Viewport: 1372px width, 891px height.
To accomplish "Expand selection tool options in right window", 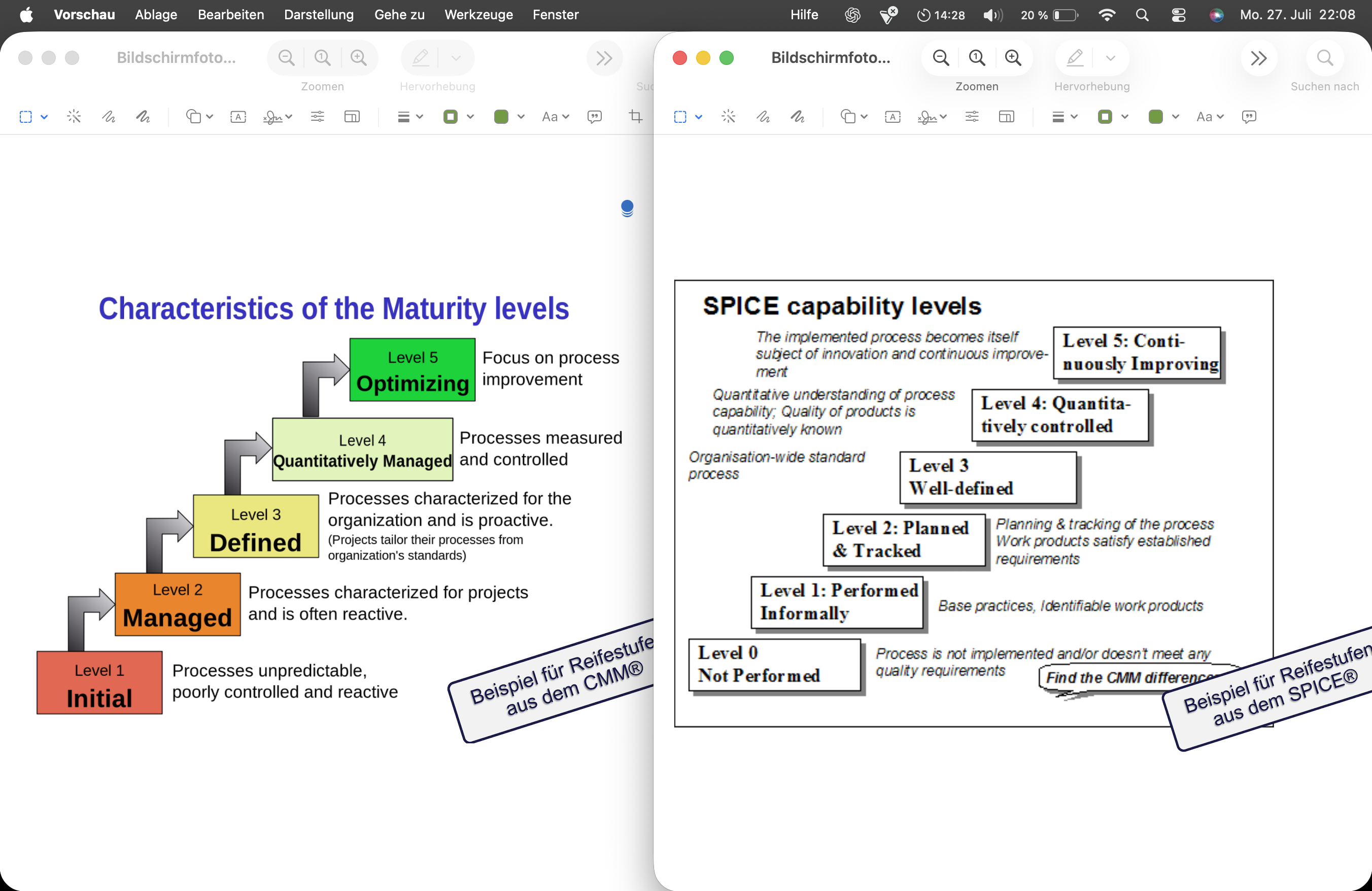I will click(x=699, y=117).
